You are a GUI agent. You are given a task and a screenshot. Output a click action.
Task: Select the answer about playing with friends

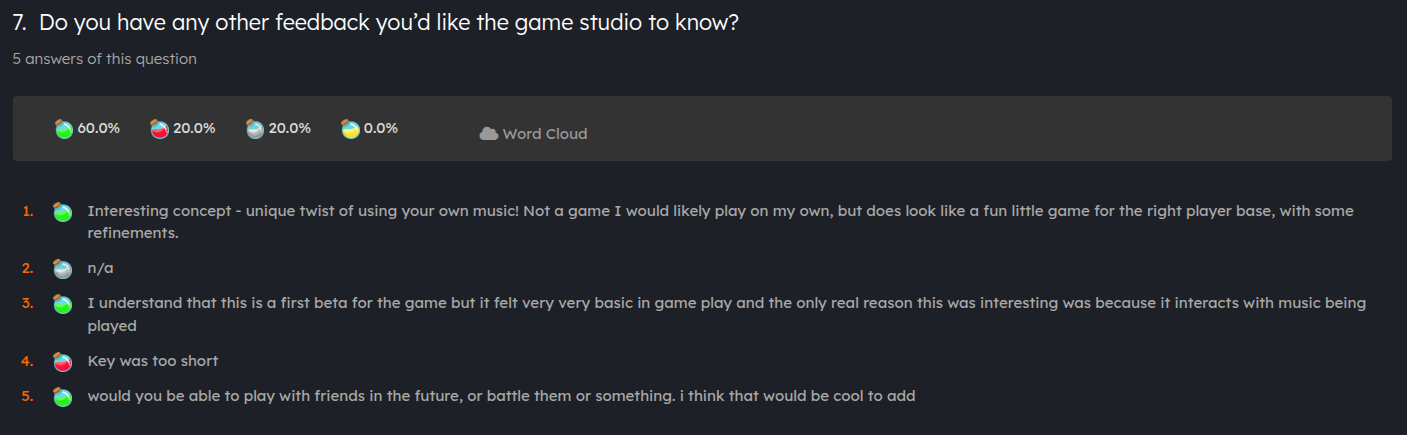[x=501, y=396]
